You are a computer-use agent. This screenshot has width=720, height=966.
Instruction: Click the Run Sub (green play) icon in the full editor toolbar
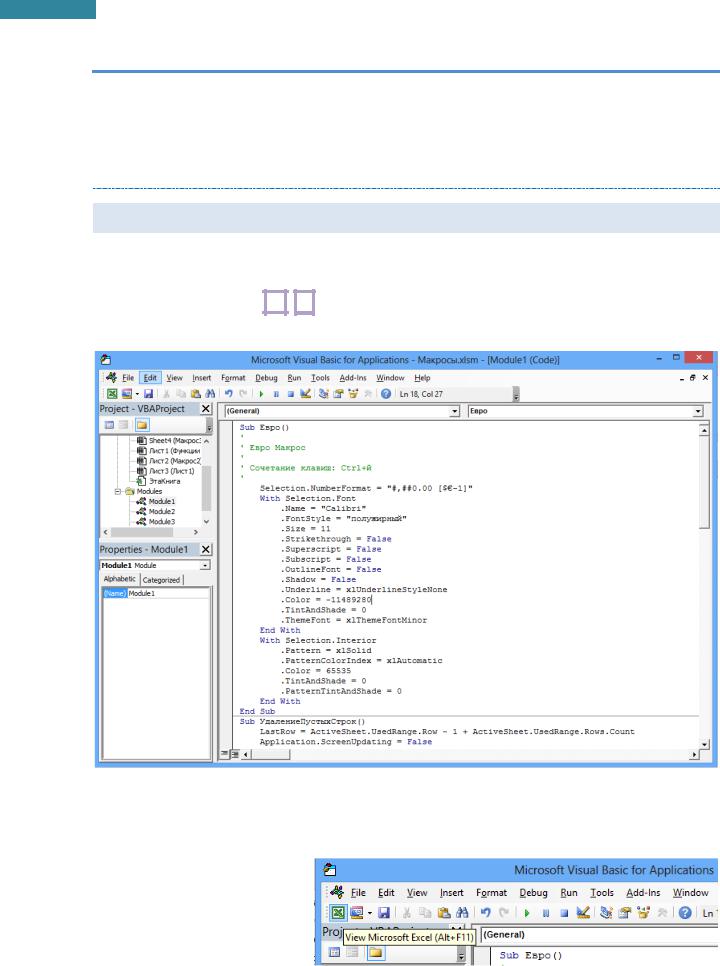261,395
